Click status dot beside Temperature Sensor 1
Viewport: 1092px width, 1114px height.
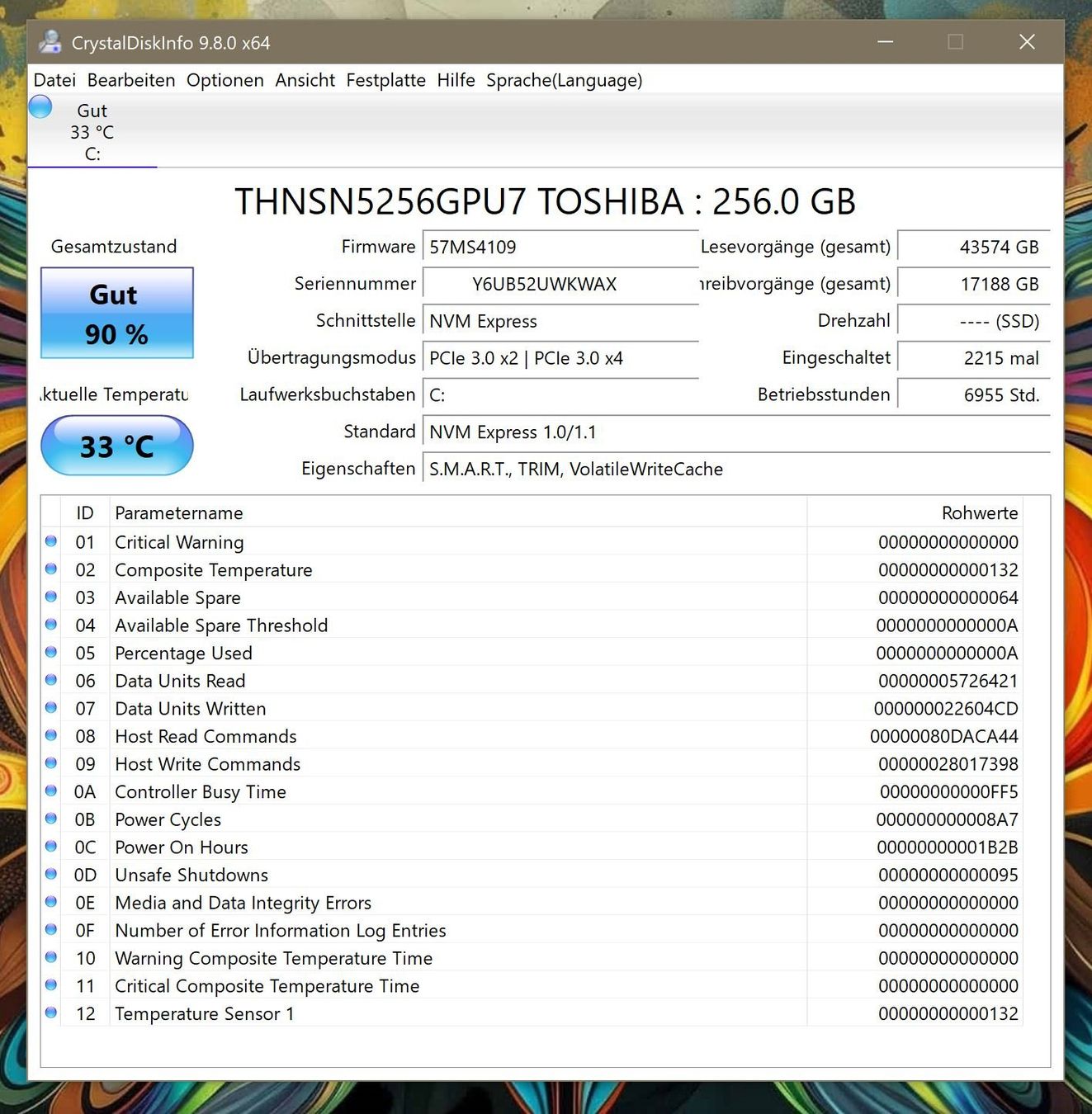pyautogui.click(x=51, y=1013)
